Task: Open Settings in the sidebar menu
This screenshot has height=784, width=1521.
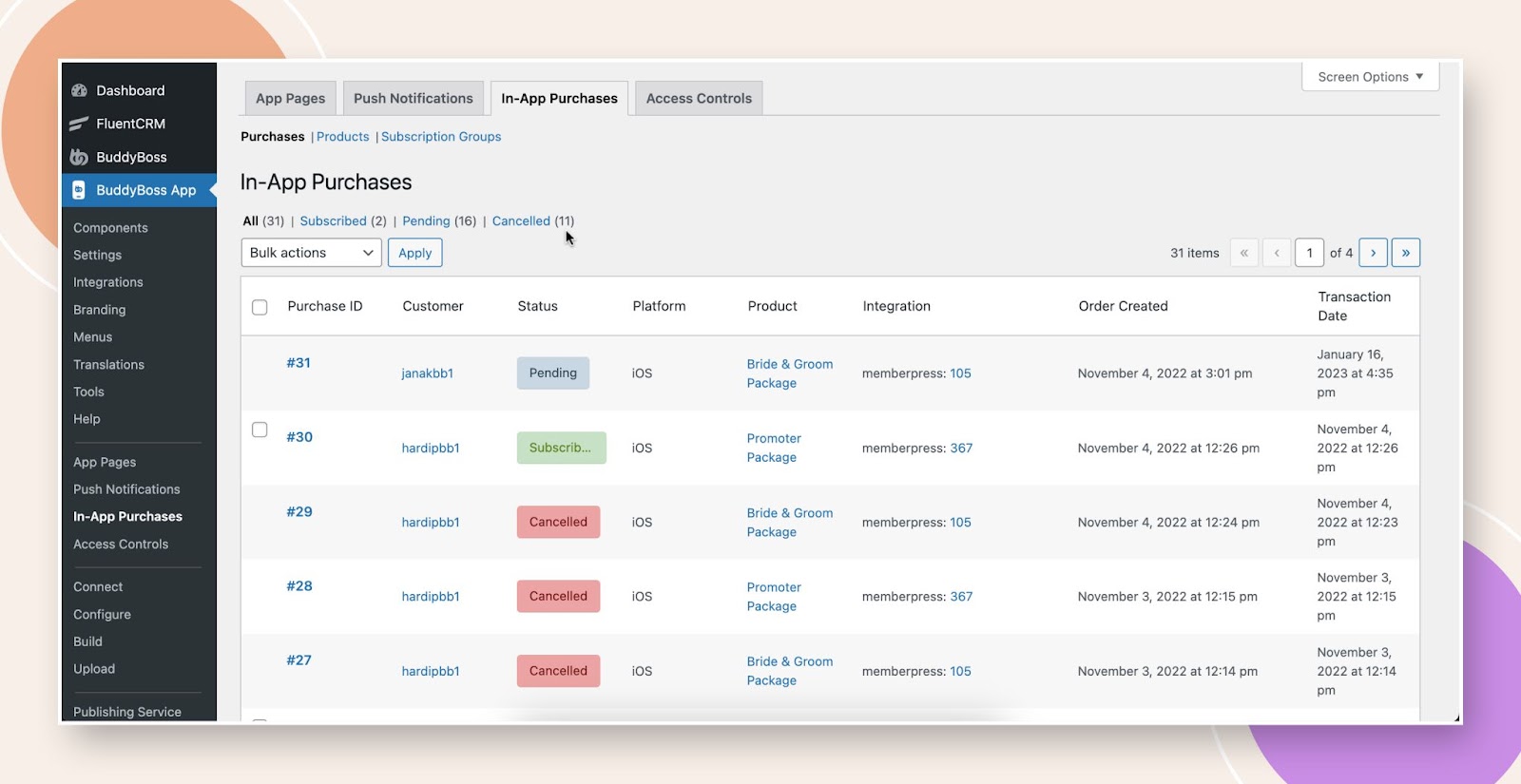Action: coord(97,255)
